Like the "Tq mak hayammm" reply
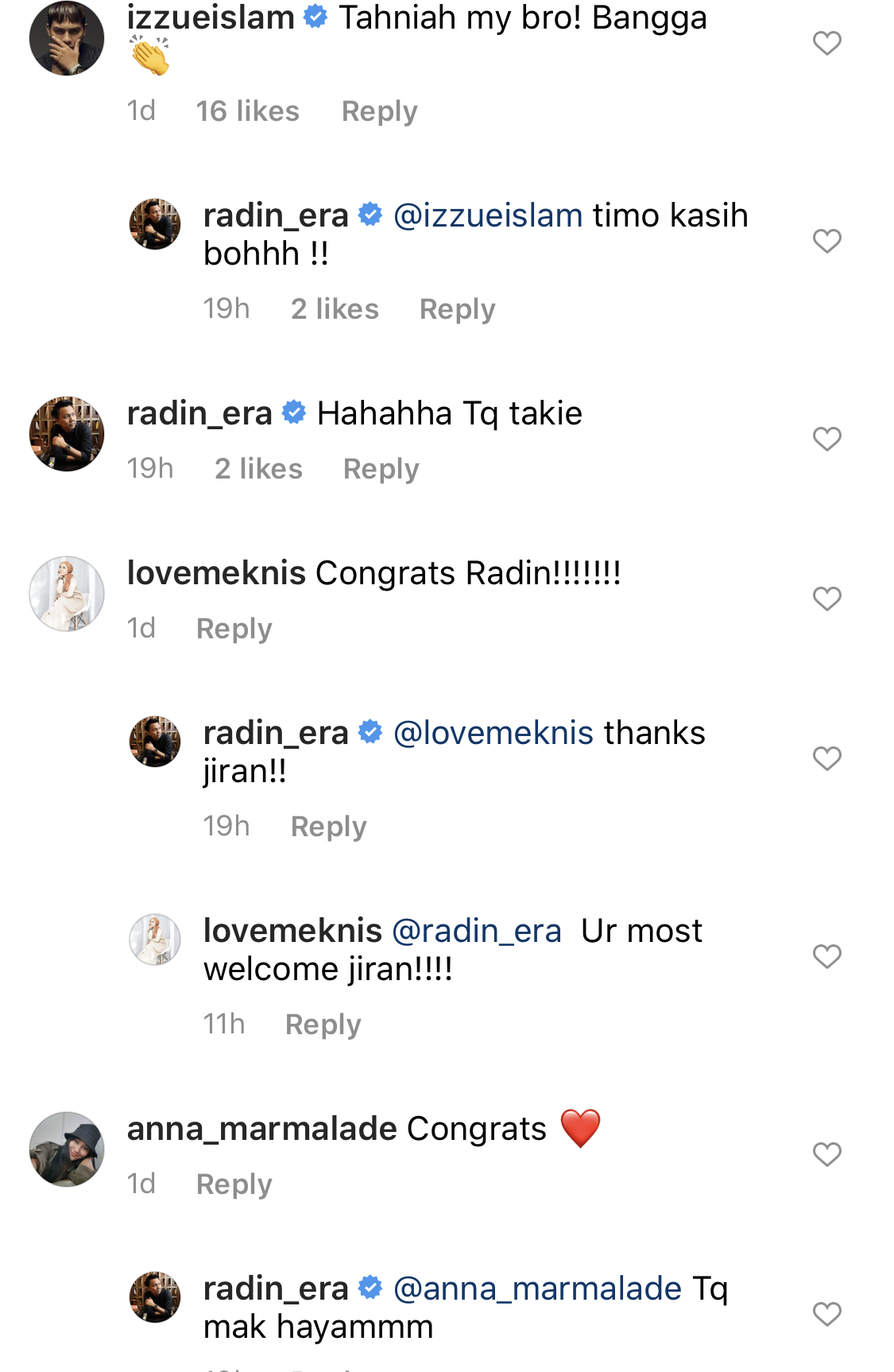This screenshot has width=894, height=1372. tap(826, 1314)
